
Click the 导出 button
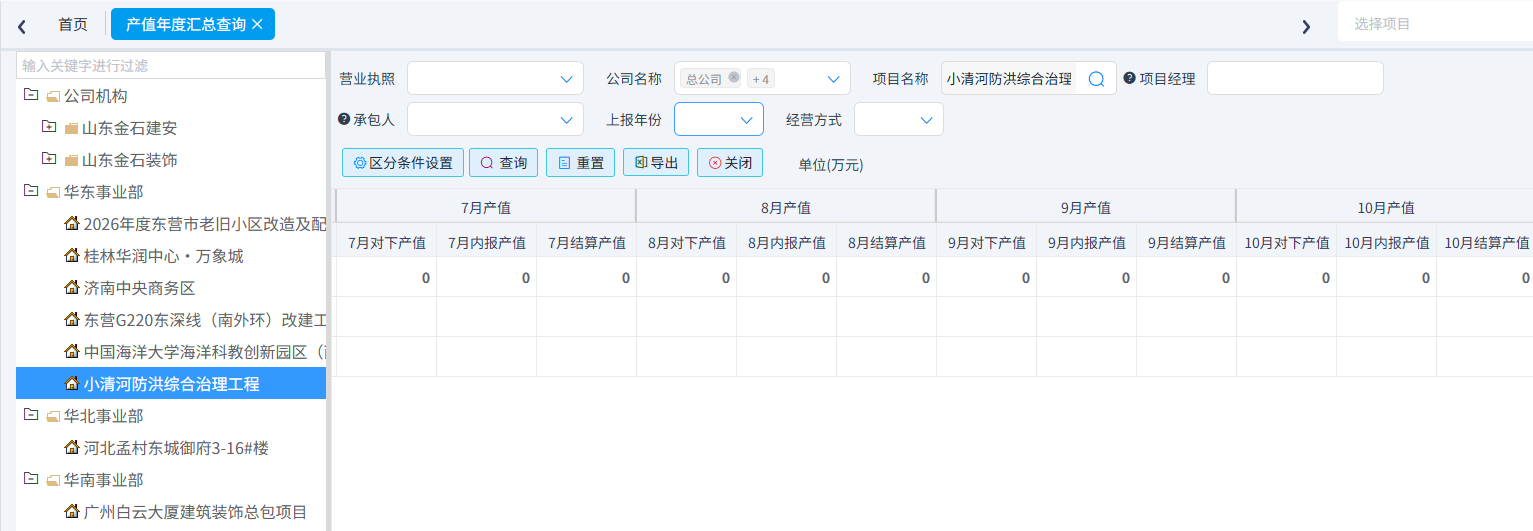pyautogui.click(x=656, y=162)
